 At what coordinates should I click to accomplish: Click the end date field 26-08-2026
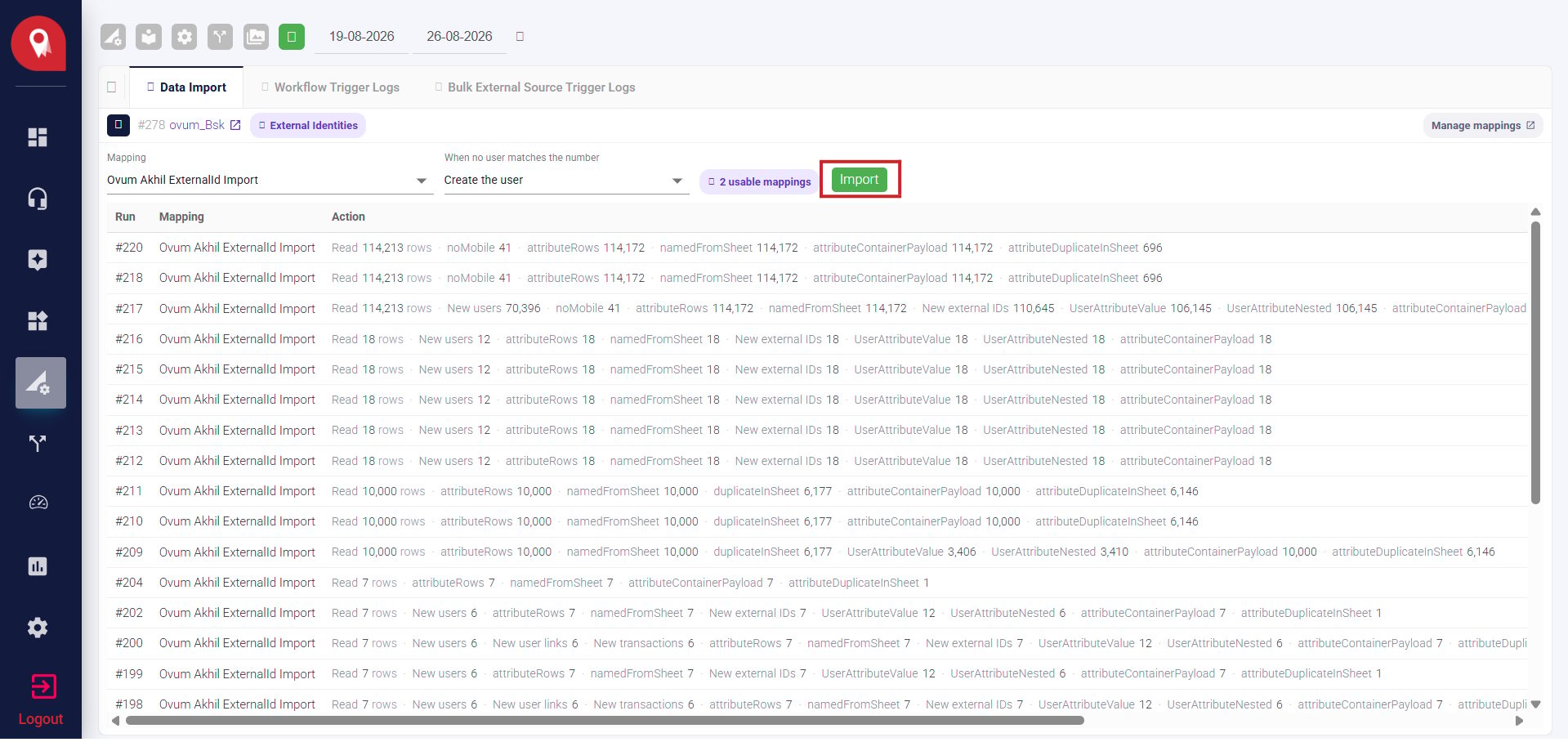[x=459, y=37]
